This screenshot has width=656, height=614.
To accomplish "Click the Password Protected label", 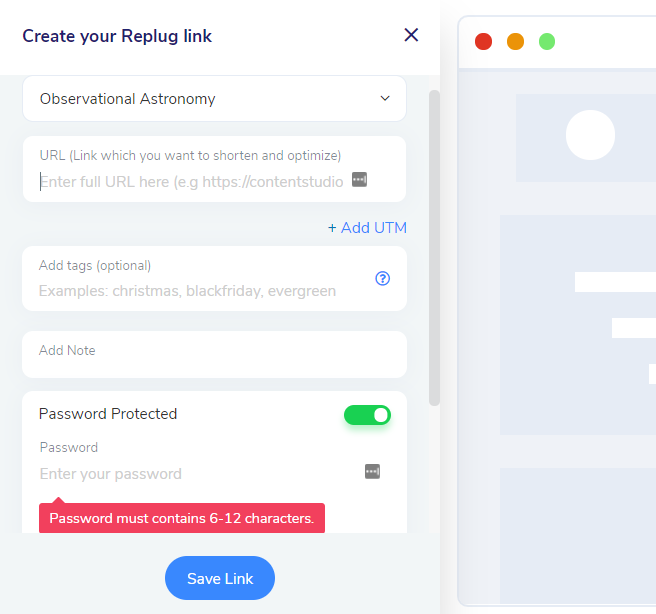I will click(108, 414).
